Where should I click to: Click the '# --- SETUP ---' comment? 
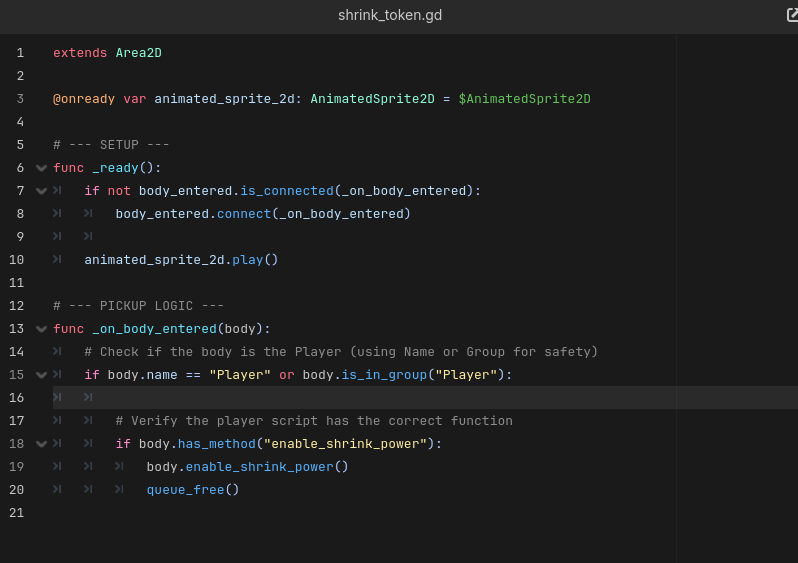coord(111,145)
